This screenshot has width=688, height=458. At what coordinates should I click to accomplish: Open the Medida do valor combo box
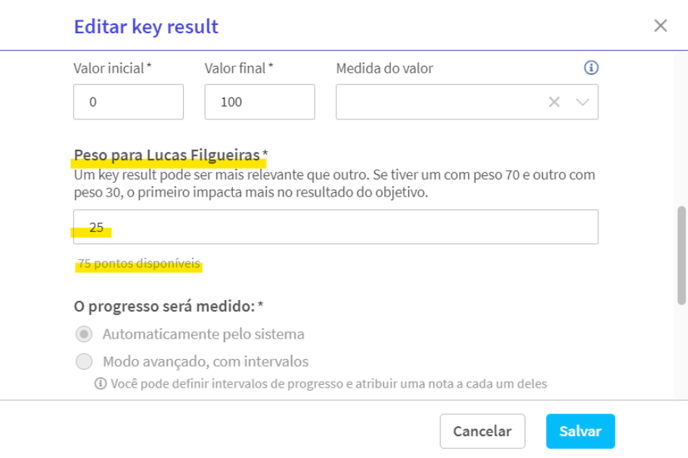pos(467,102)
